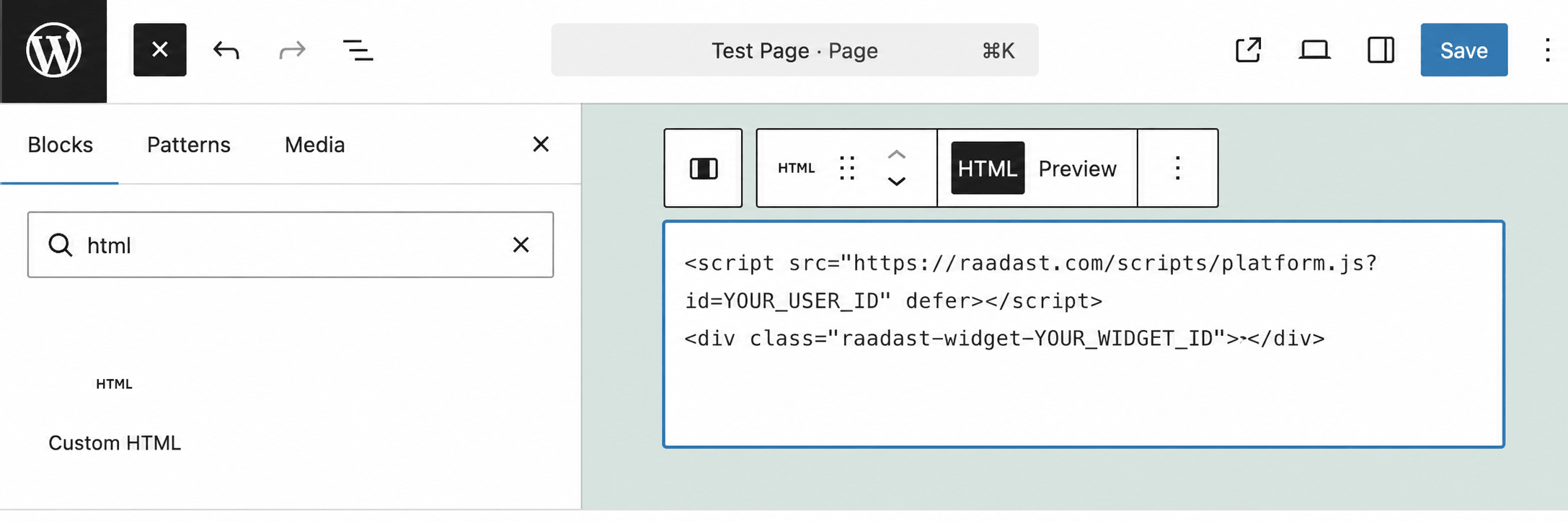Place cursor in the HTML code editor

1084,334
